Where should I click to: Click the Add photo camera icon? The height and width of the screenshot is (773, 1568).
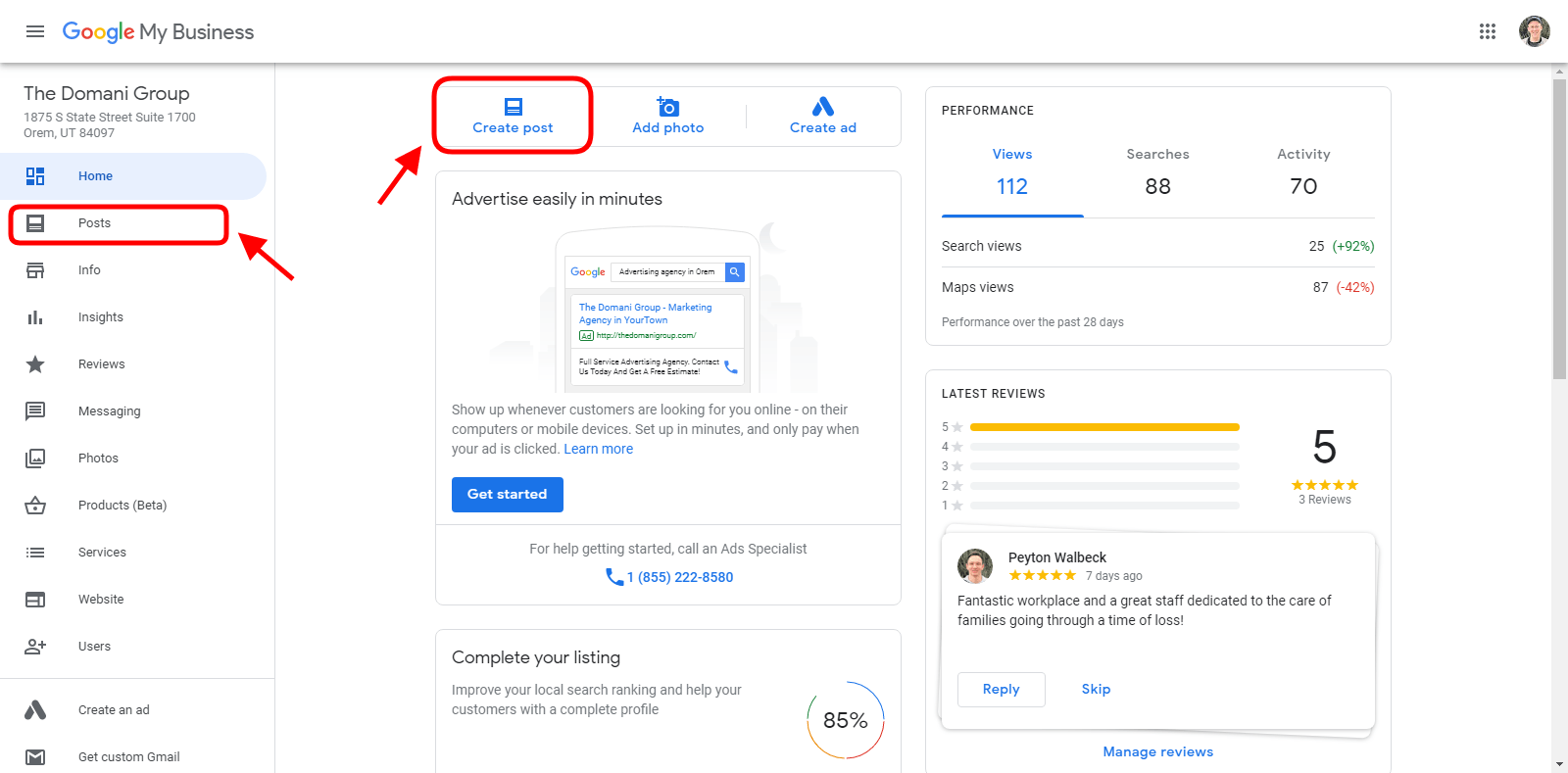pos(668,106)
